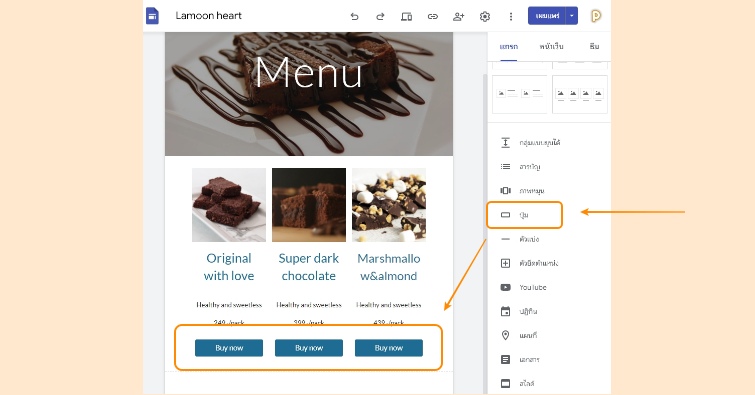Click the blue Publish button
This screenshot has height=395, width=755.
(x=547, y=16)
